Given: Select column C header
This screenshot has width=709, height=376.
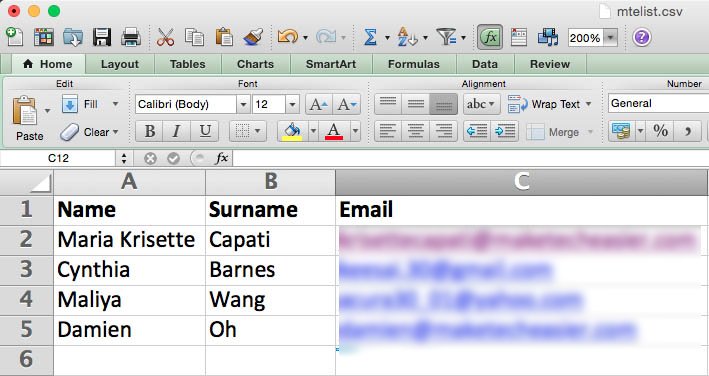Looking at the screenshot, I should [521, 182].
